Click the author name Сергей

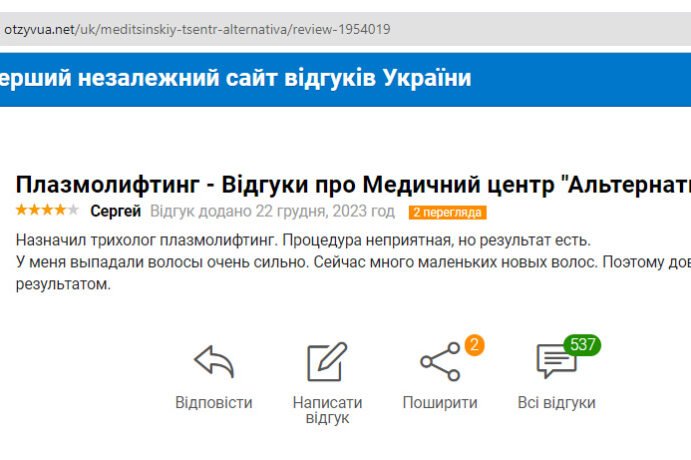point(115,211)
